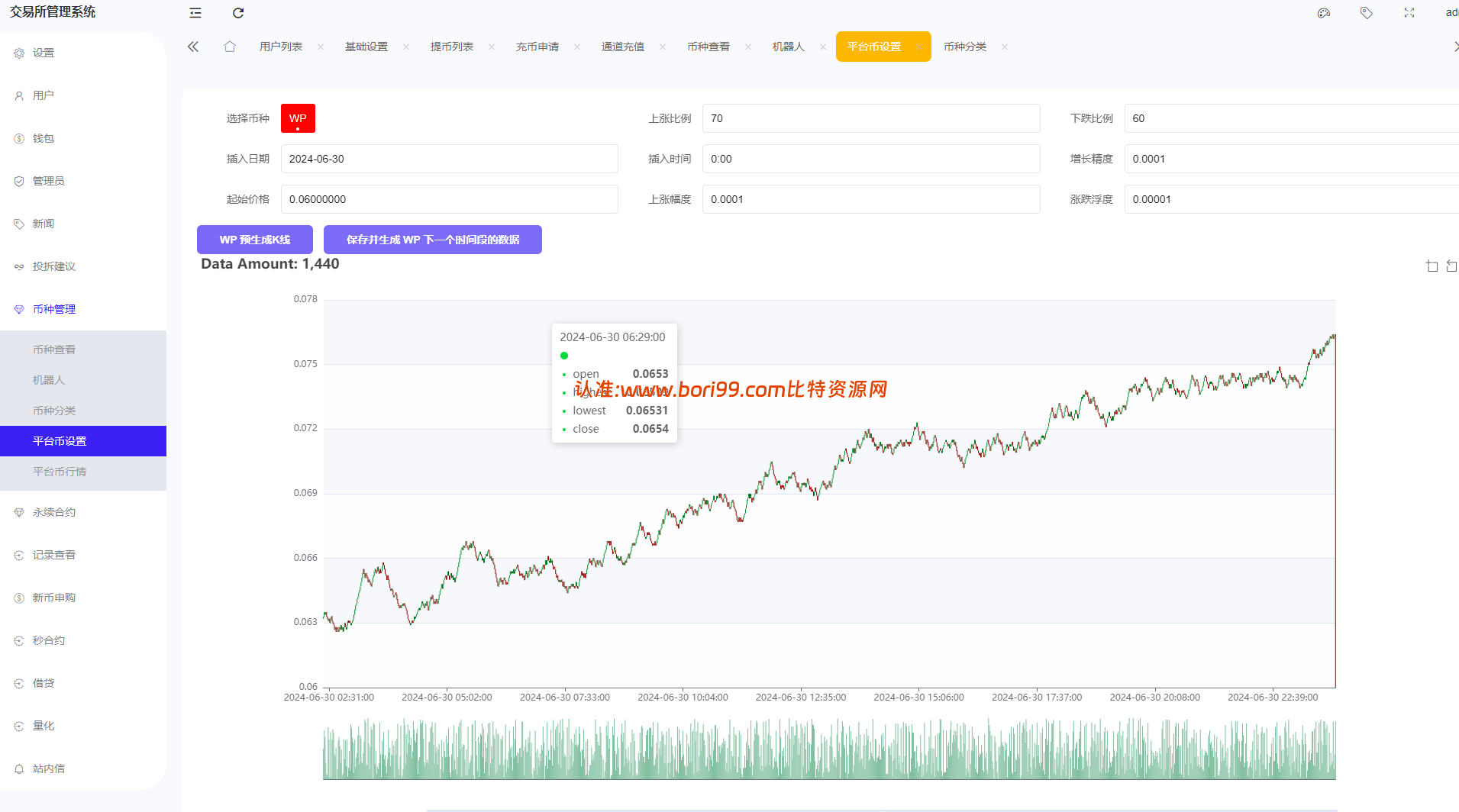Screen dimensions: 1459x812
Task: Click save and generate WP data button
Action: (x=433, y=240)
